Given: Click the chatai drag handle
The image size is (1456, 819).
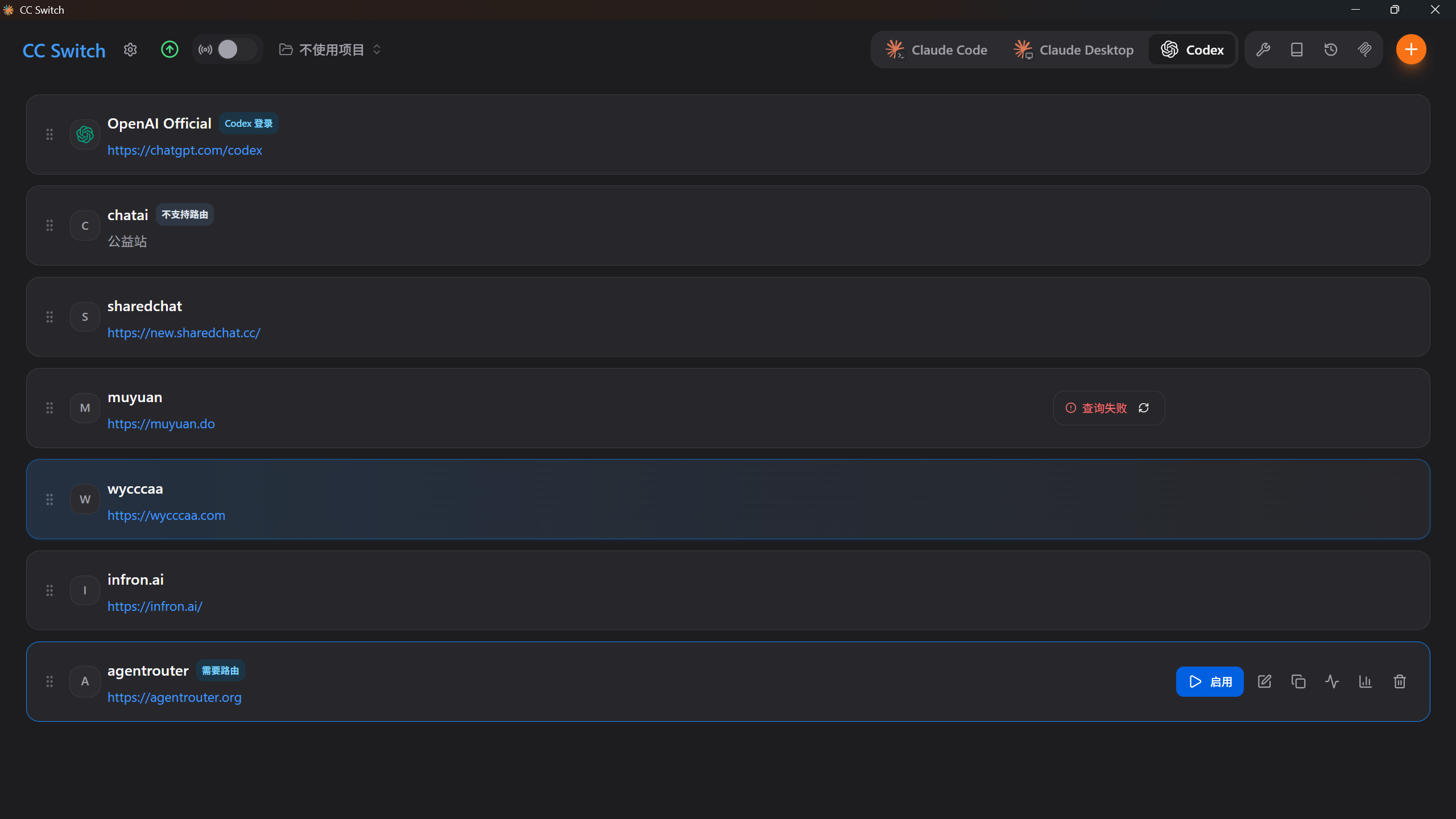Looking at the screenshot, I should click(49, 226).
